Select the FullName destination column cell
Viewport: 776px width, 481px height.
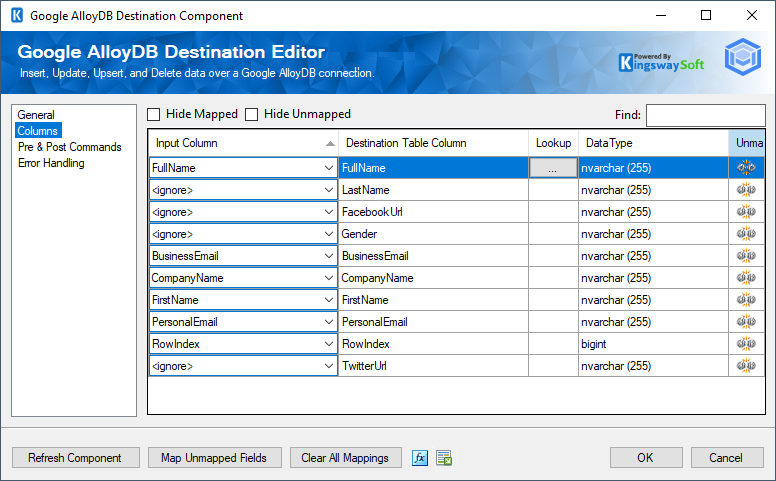tap(433, 168)
